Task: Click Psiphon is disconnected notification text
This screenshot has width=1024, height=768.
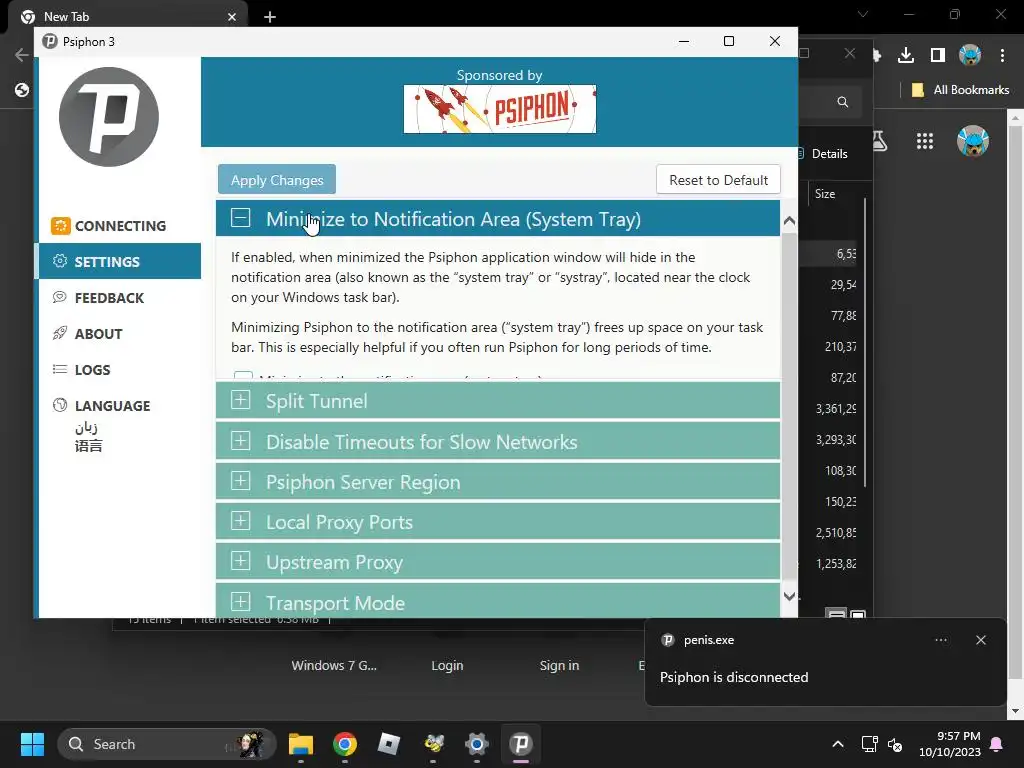Action: (733, 677)
